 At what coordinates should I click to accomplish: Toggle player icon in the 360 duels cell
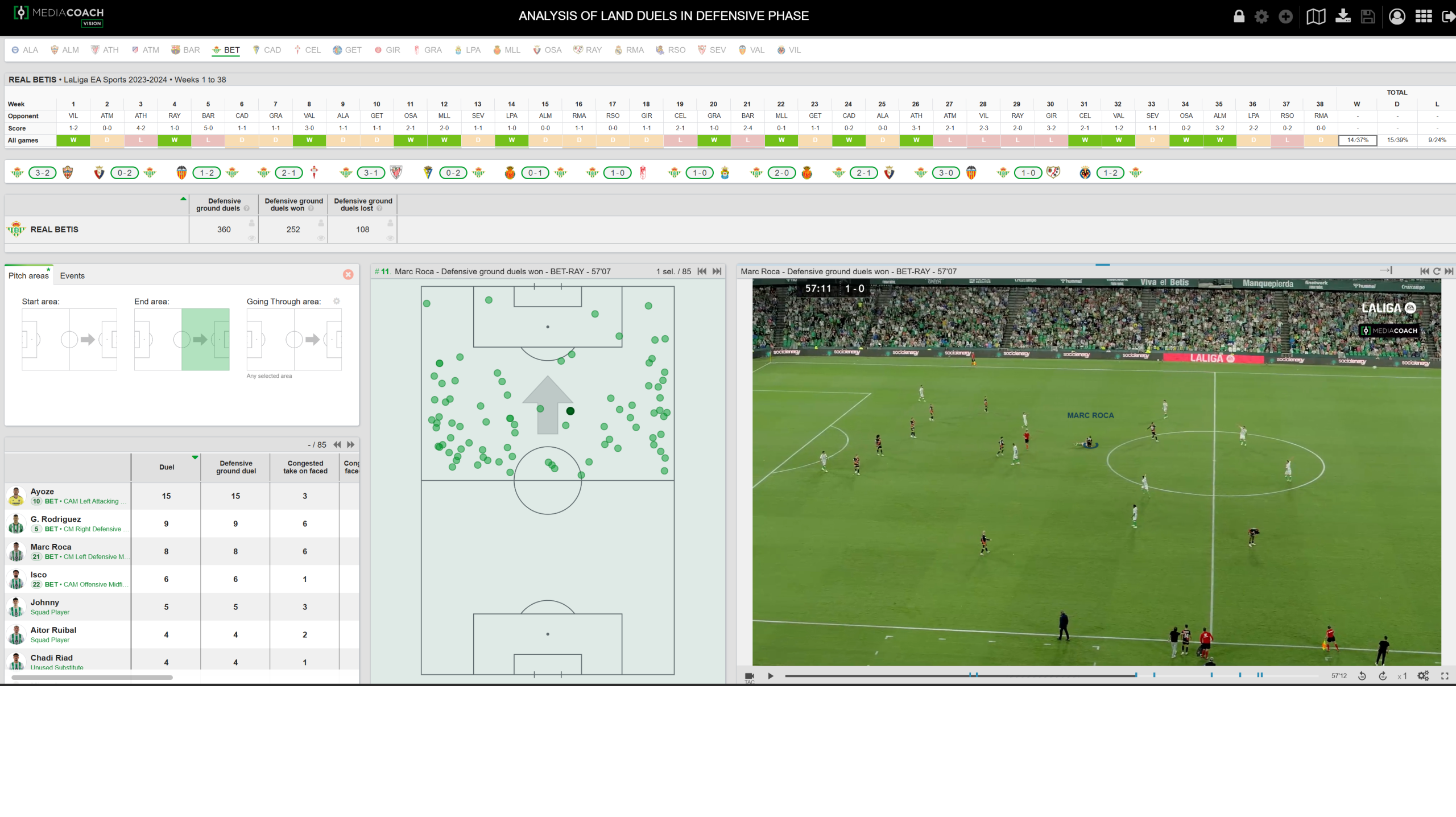(251, 223)
